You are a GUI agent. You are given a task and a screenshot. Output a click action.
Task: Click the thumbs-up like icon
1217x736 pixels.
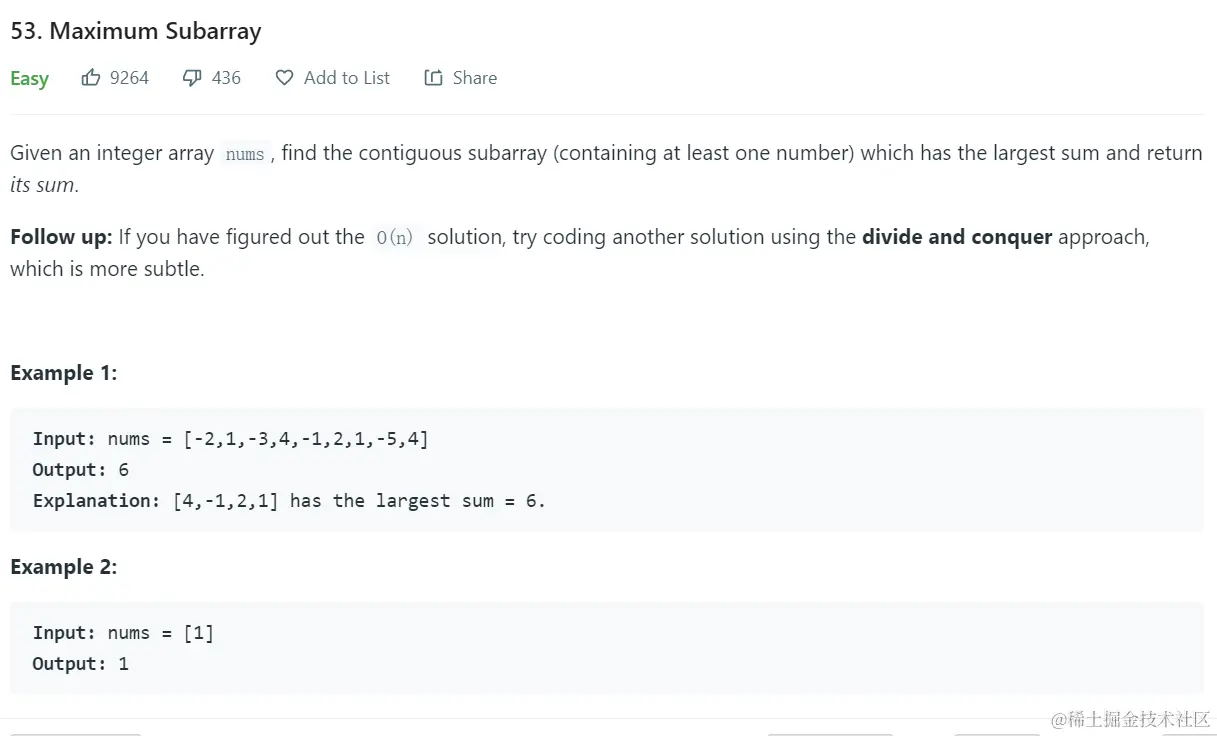pyautogui.click(x=91, y=77)
